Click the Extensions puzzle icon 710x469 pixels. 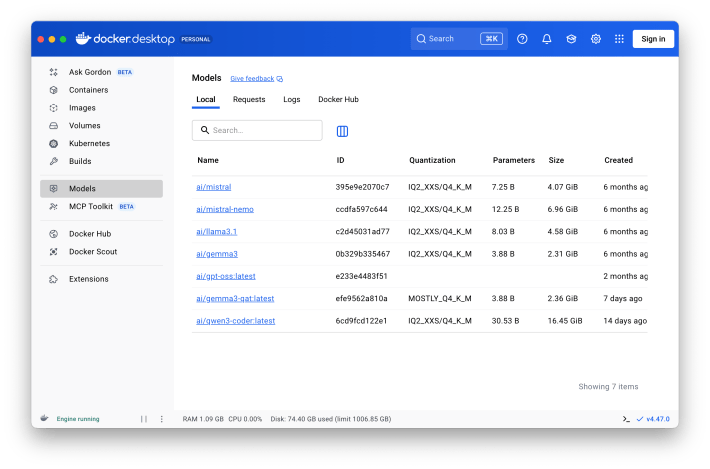[x=53, y=279]
